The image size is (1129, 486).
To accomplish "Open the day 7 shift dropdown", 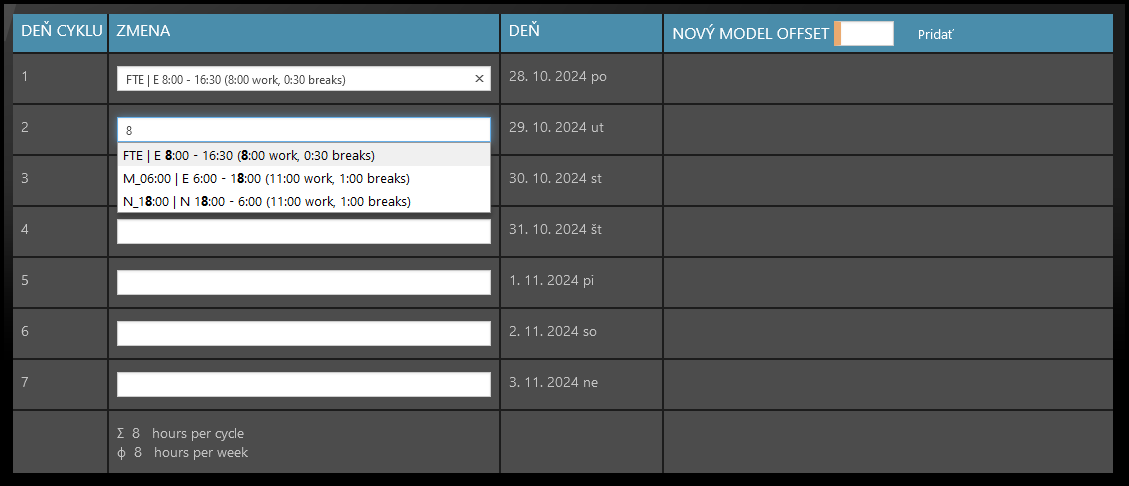I will [x=303, y=384].
